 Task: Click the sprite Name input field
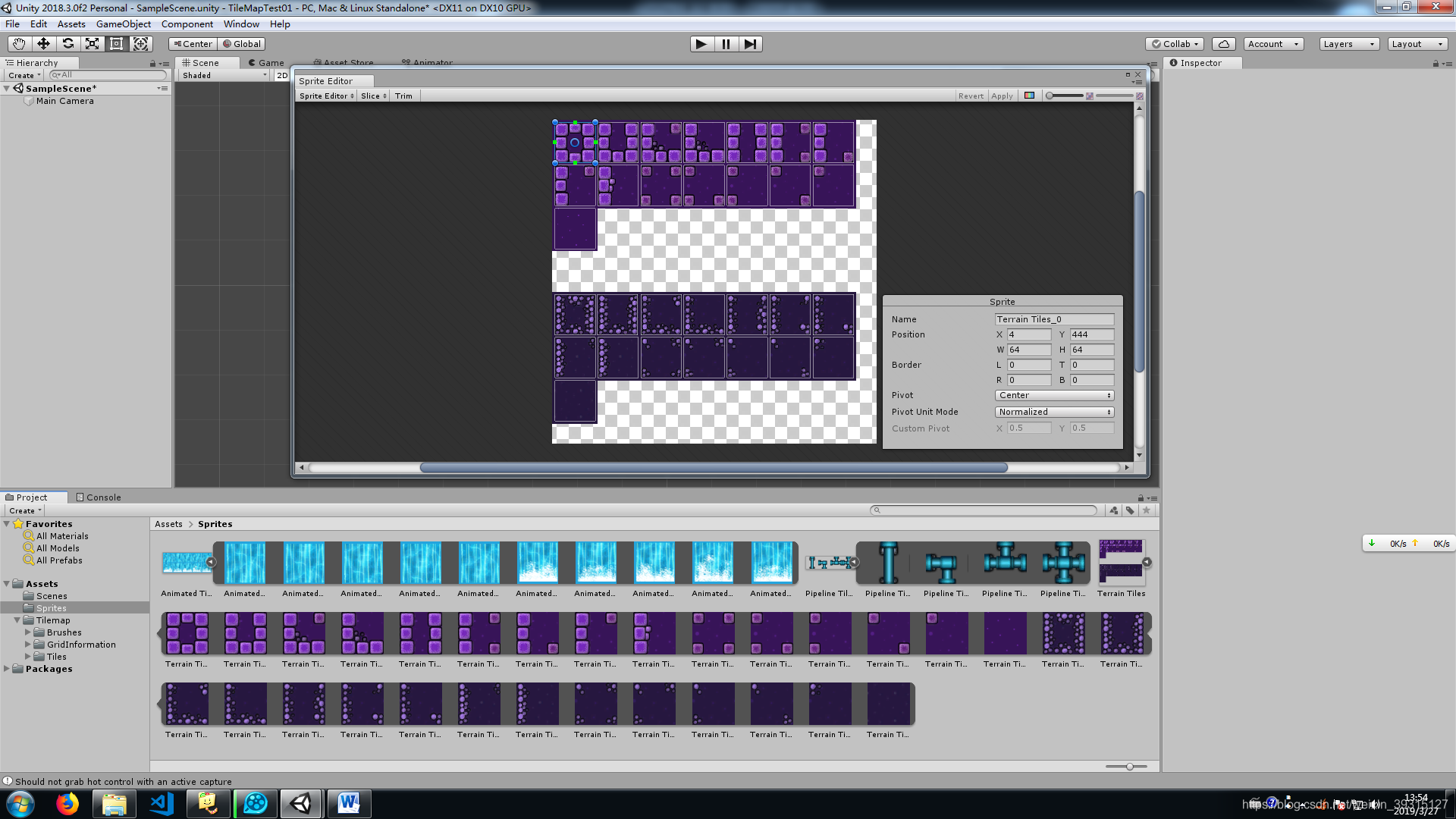1054,319
